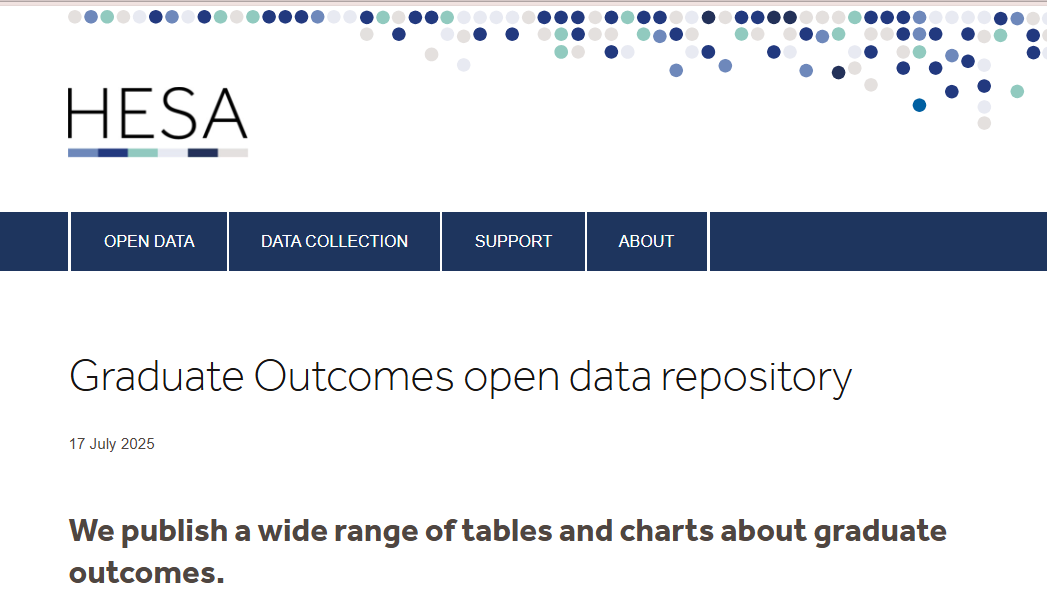Click the periwinkle segment under HESA logo
This screenshot has height=610, width=1047.
click(x=83, y=153)
